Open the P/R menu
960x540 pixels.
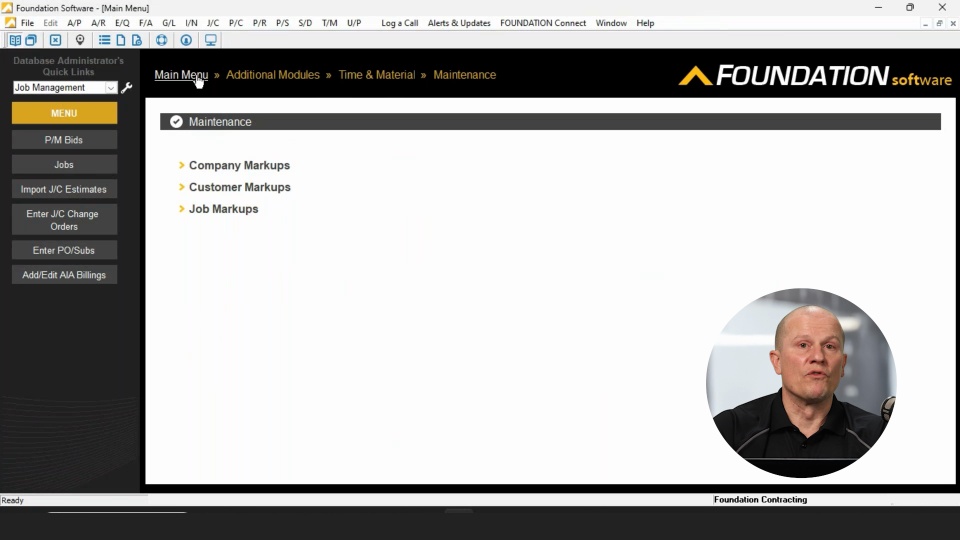point(260,23)
